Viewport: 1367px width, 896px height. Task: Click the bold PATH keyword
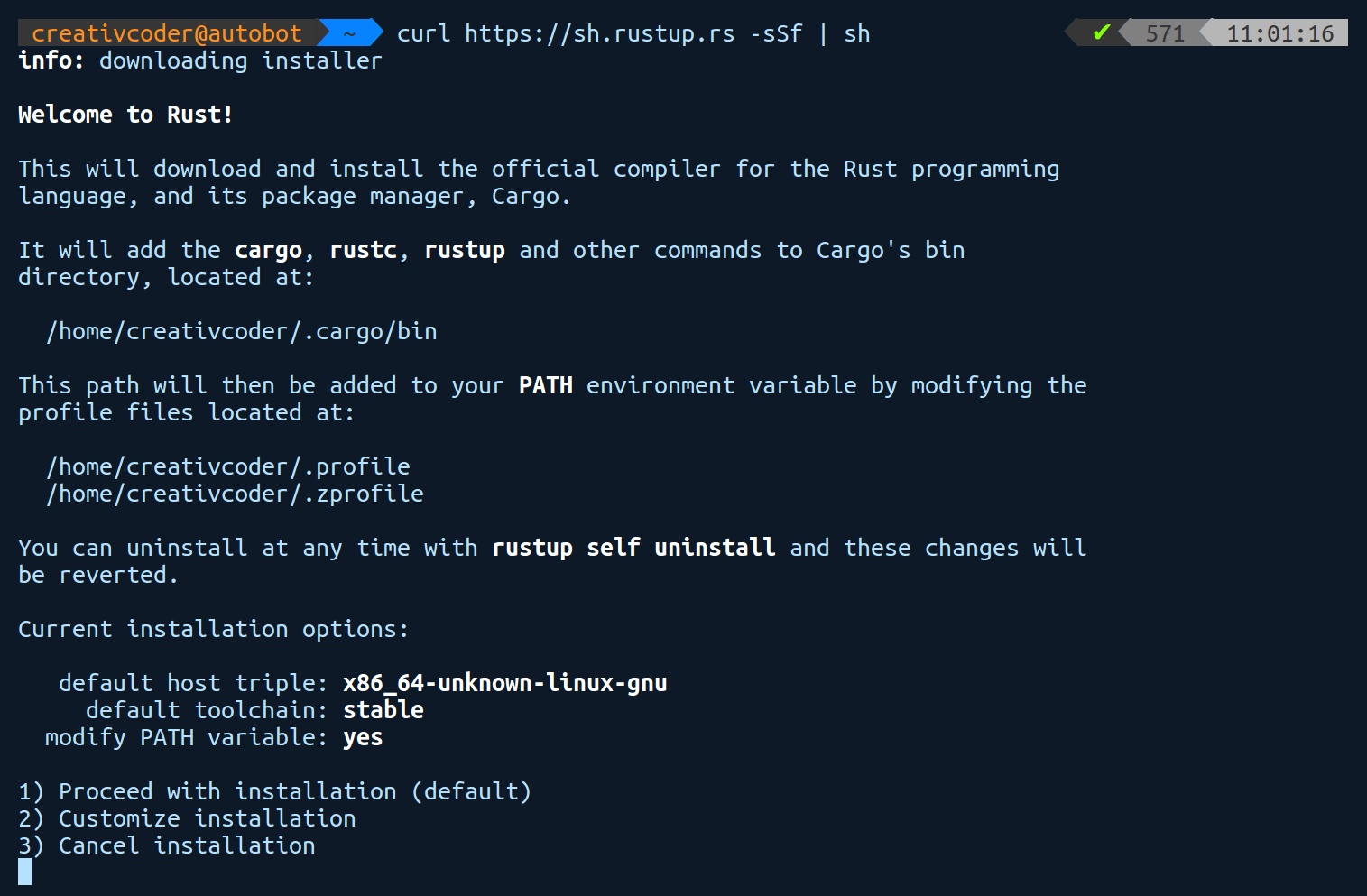pyautogui.click(x=546, y=385)
